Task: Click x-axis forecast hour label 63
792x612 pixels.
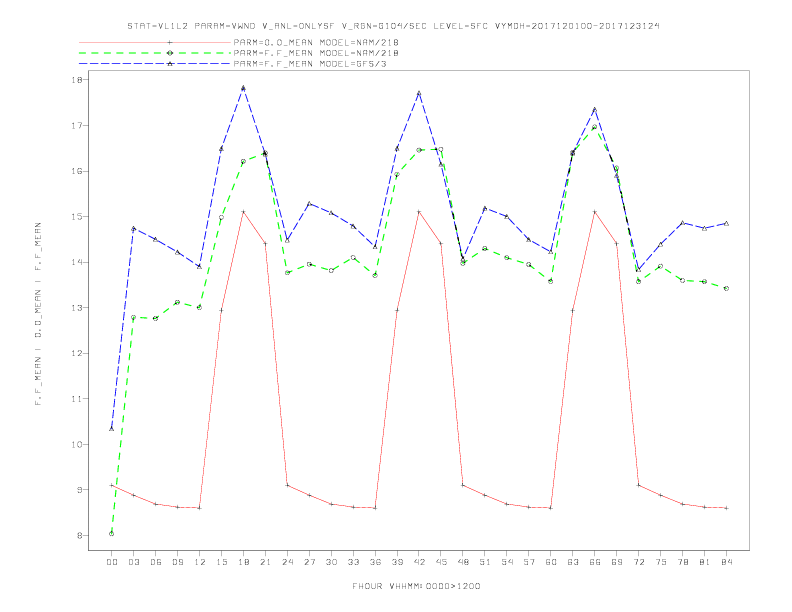Action: click(x=573, y=562)
